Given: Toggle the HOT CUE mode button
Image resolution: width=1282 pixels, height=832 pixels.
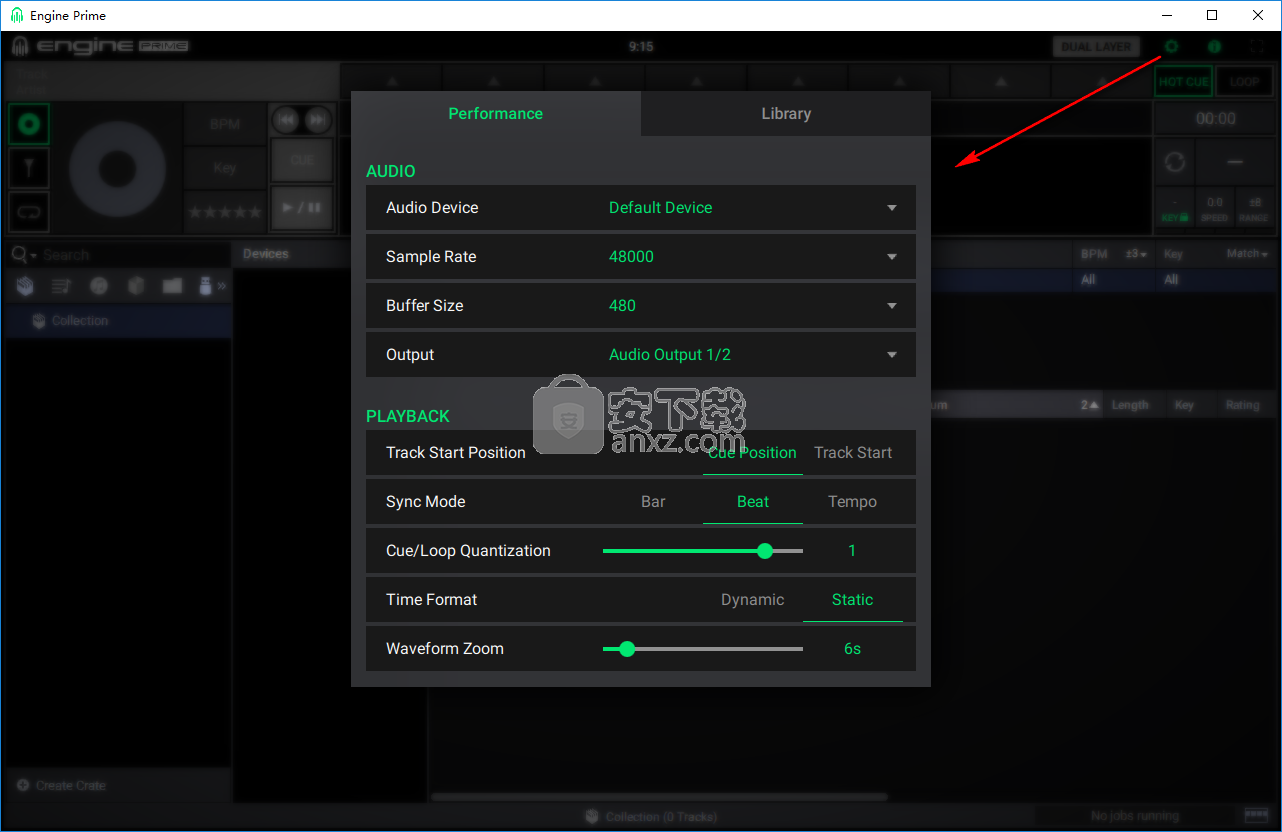Looking at the screenshot, I should [1184, 82].
